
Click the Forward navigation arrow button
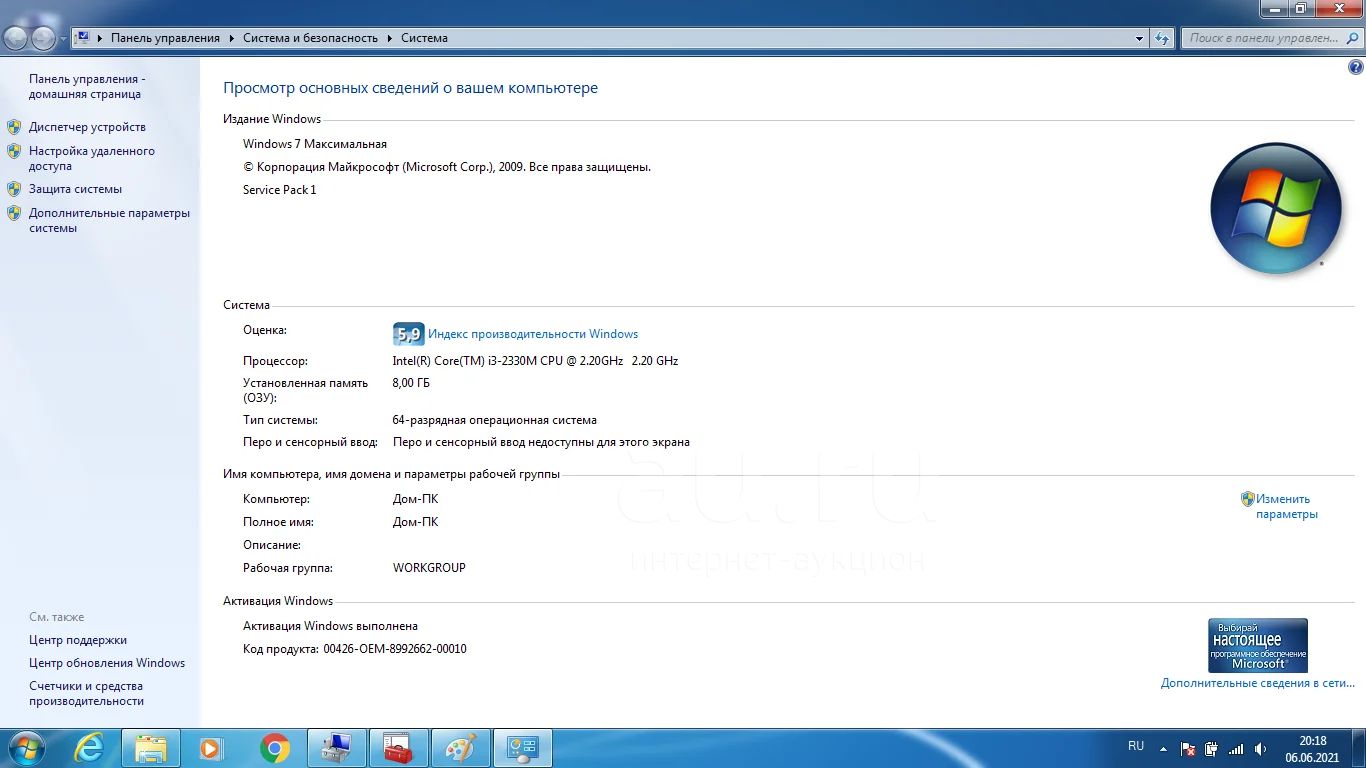click(x=43, y=38)
